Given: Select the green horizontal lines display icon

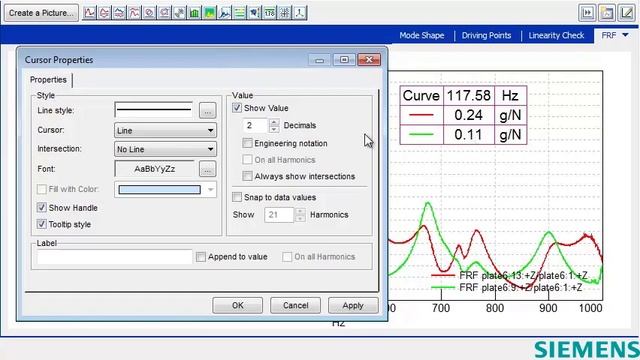Looking at the screenshot, I should click(x=240, y=13).
